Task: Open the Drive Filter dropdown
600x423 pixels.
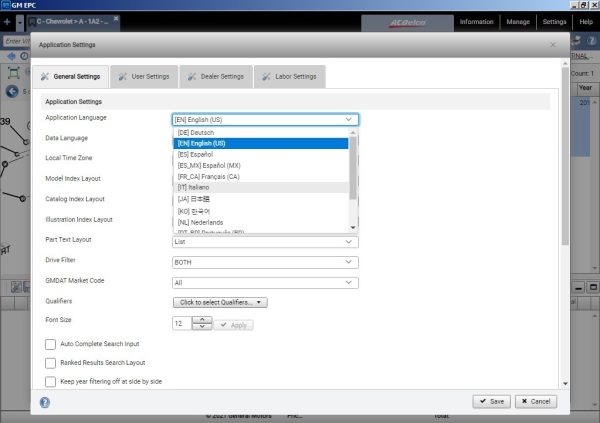Action: [x=265, y=263]
